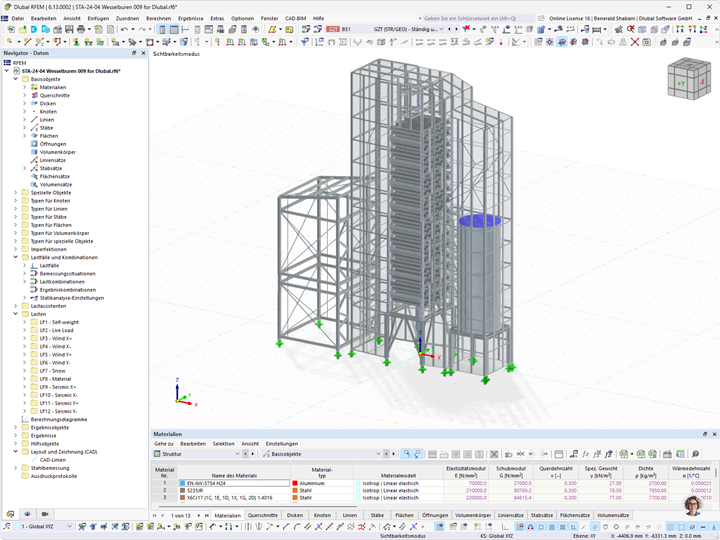Screen dimensions: 720x540
Task: Click the Dlubal cloud icon in the toolbar
Action: click(x=34, y=29)
